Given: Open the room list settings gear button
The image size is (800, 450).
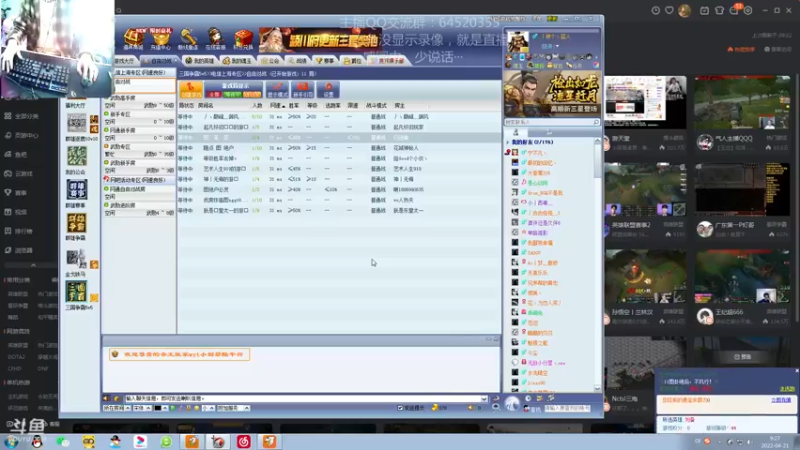Looking at the screenshot, I should click(x=328, y=89).
